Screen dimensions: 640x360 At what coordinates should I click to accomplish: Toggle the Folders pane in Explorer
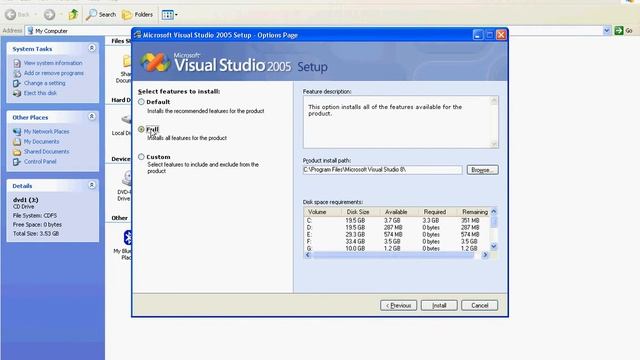click(x=138, y=15)
